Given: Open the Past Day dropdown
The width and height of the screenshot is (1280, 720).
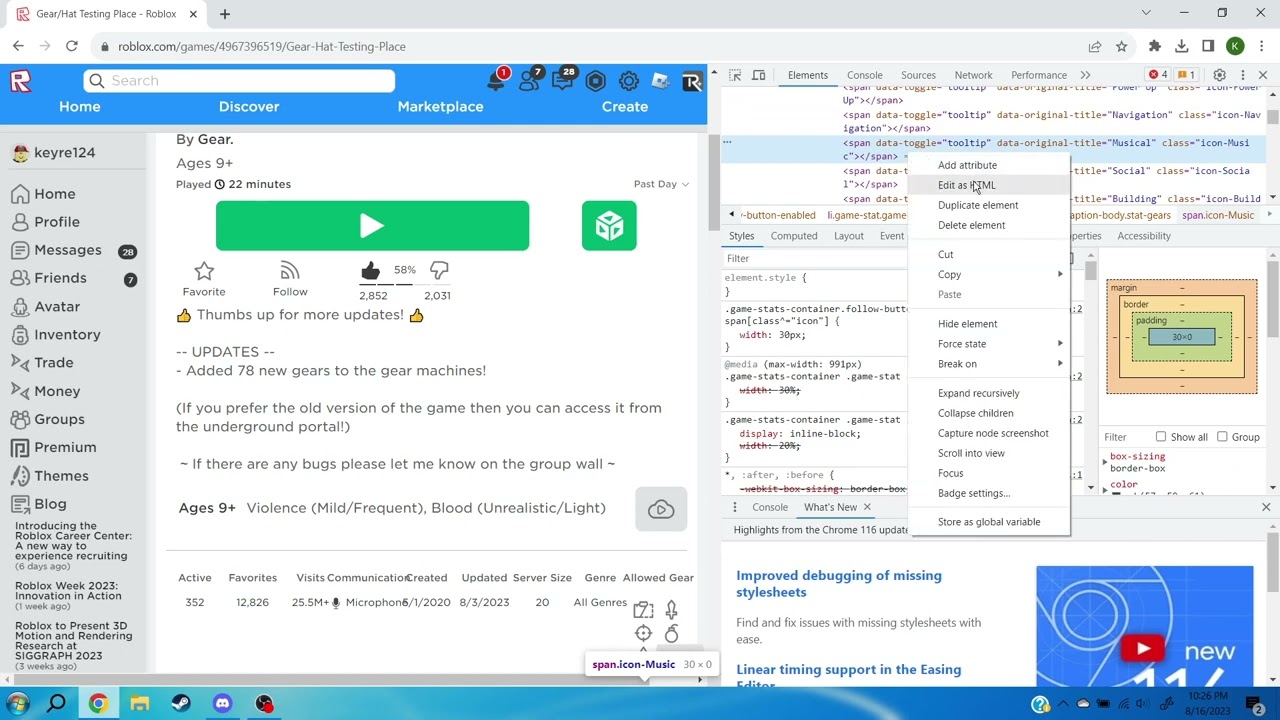Looking at the screenshot, I should (661, 184).
